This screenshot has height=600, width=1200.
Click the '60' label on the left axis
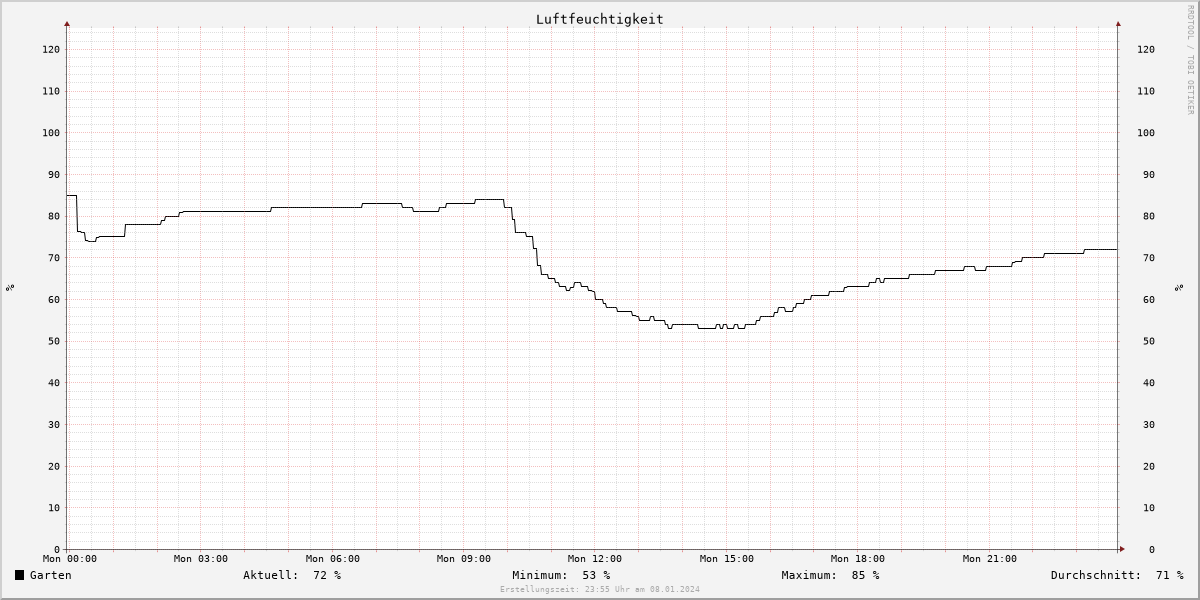(x=54, y=300)
